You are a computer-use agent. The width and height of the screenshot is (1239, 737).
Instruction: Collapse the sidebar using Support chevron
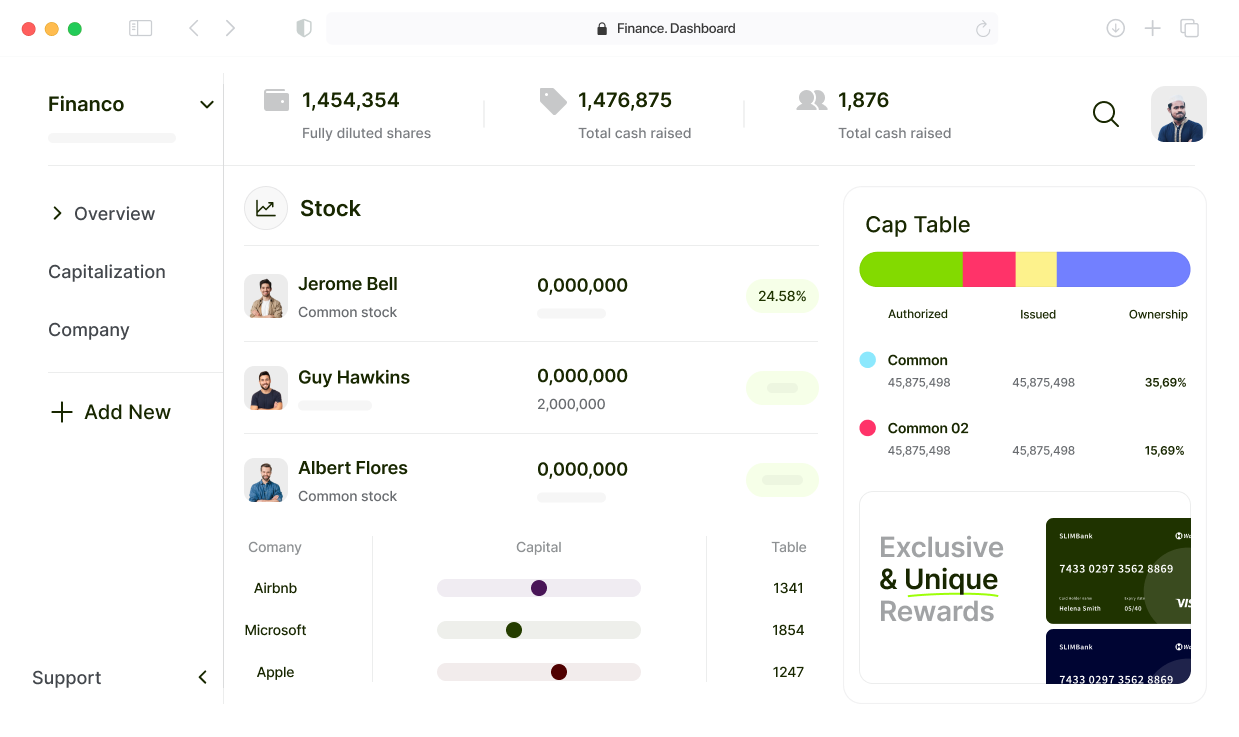[203, 678]
